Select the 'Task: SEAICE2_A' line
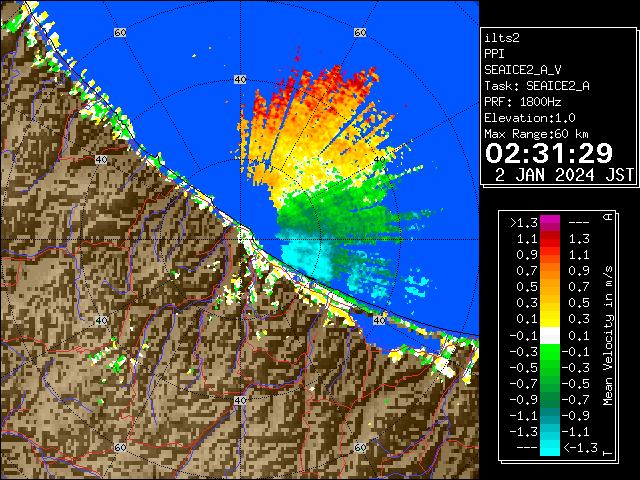The width and height of the screenshot is (640, 480). (x=537, y=86)
